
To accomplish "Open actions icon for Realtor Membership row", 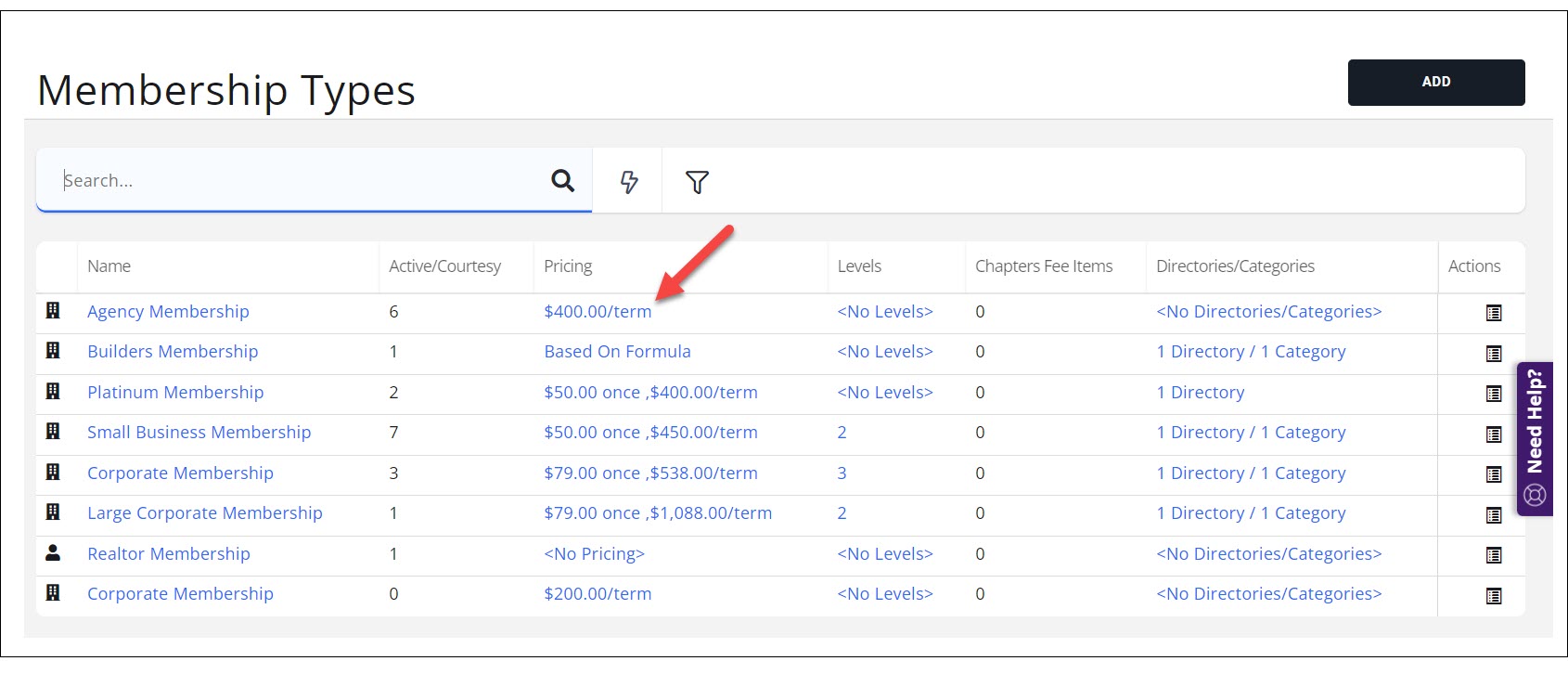I will pos(1493,555).
